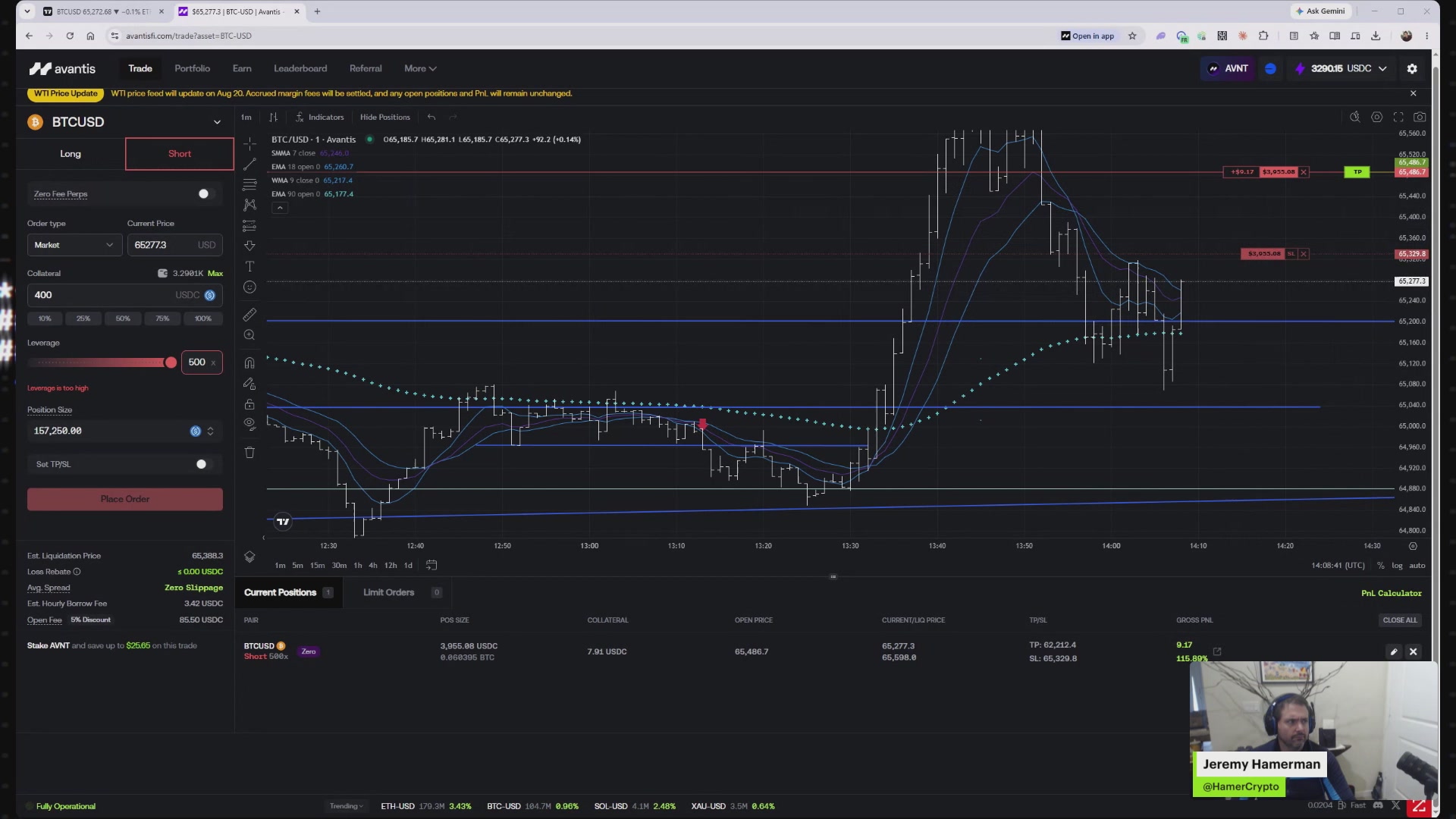Open the emoji sticker tool
This screenshot has width=1456, height=819.
(249, 287)
